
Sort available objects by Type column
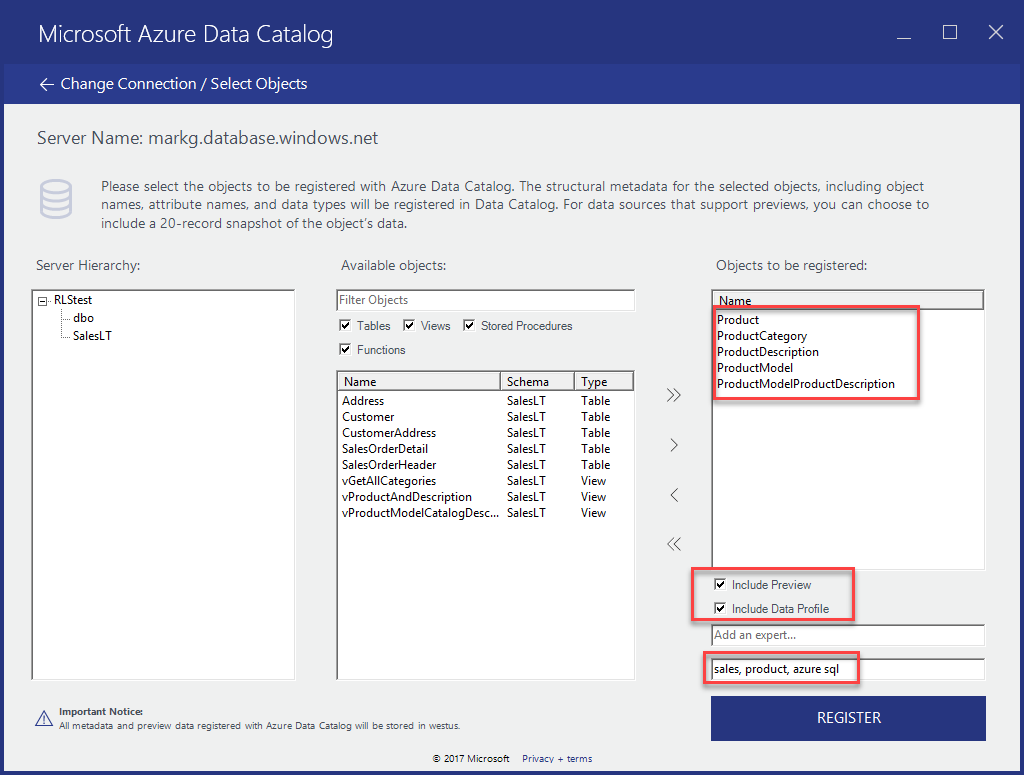pos(603,381)
